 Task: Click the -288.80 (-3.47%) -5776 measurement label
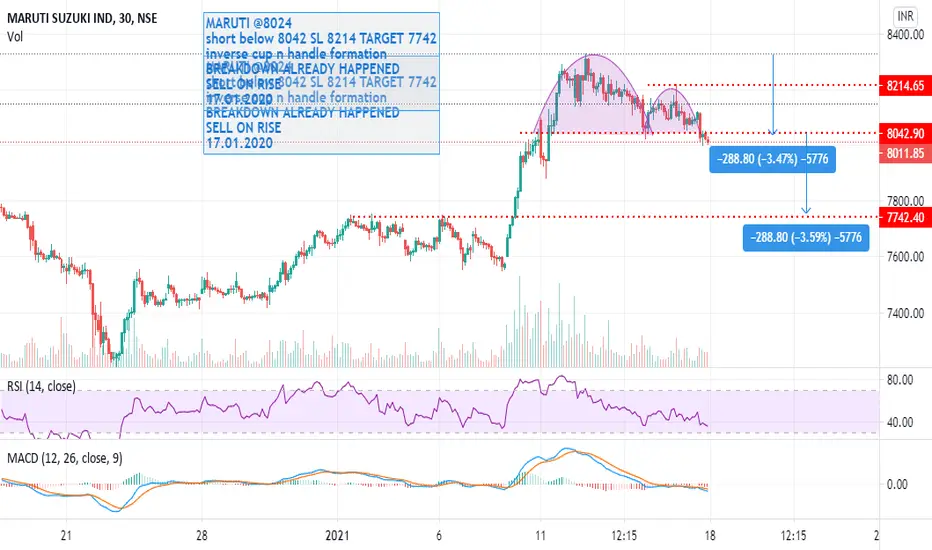pyautogui.click(x=772, y=159)
